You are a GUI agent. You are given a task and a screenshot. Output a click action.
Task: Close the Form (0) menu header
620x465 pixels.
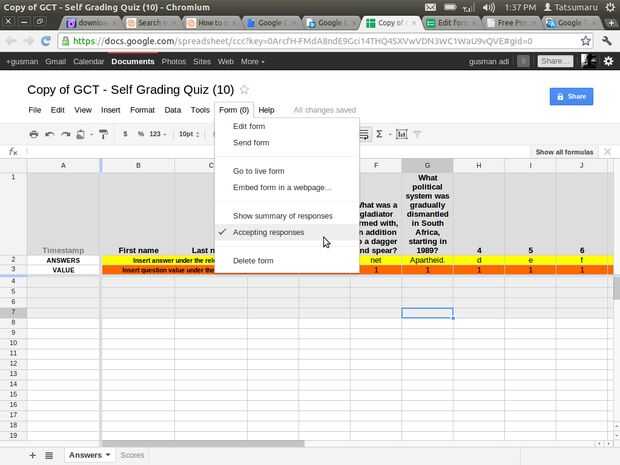[x=234, y=110]
